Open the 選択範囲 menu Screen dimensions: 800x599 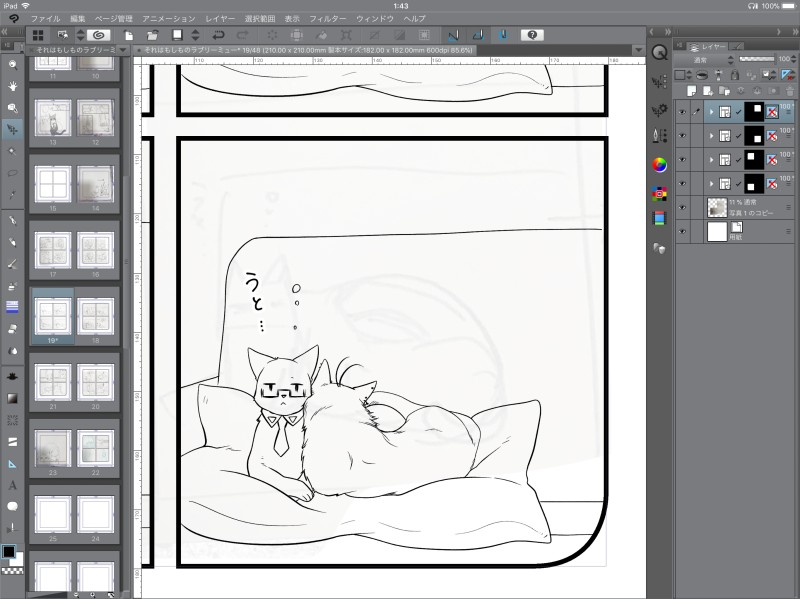pos(260,18)
